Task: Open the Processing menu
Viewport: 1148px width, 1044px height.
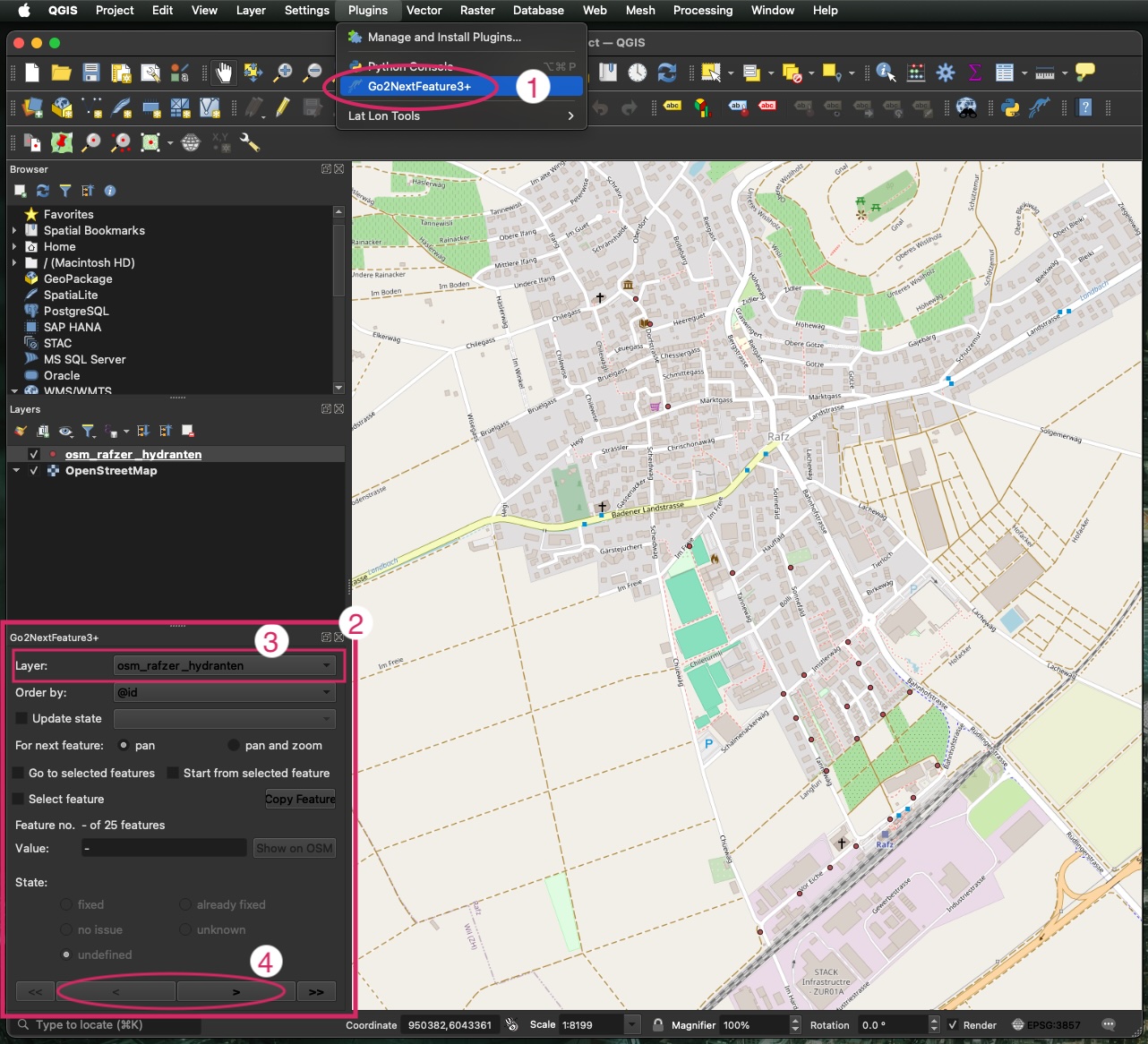Action: pyautogui.click(x=702, y=11)
